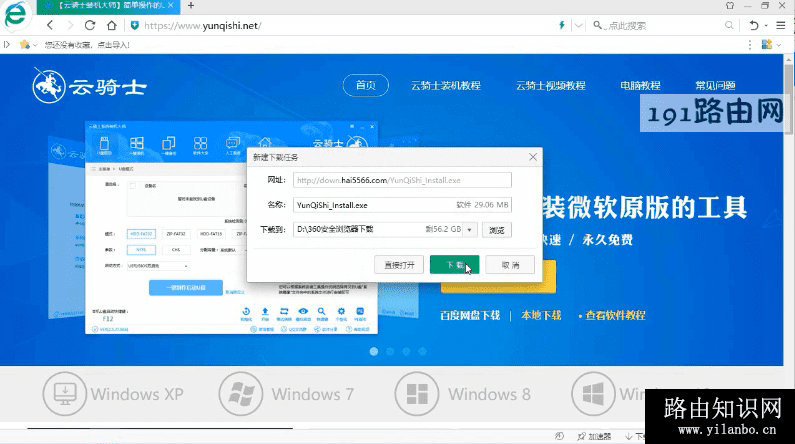
Task: Open 云骑士视频教程 in the nav bar
Action: tap(551, 86)
